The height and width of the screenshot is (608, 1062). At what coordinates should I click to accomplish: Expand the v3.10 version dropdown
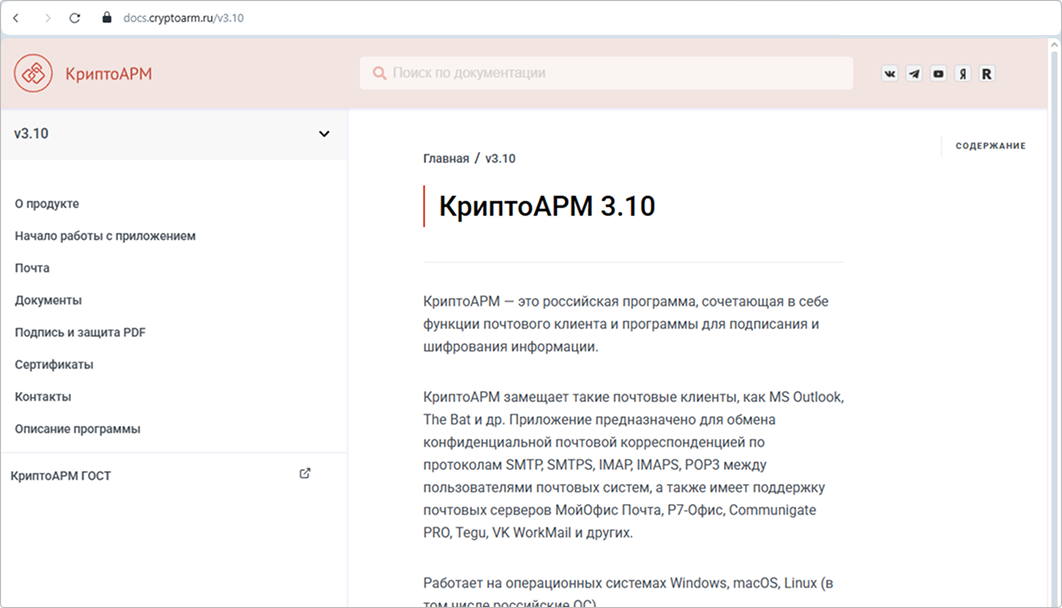click(174, 134)
